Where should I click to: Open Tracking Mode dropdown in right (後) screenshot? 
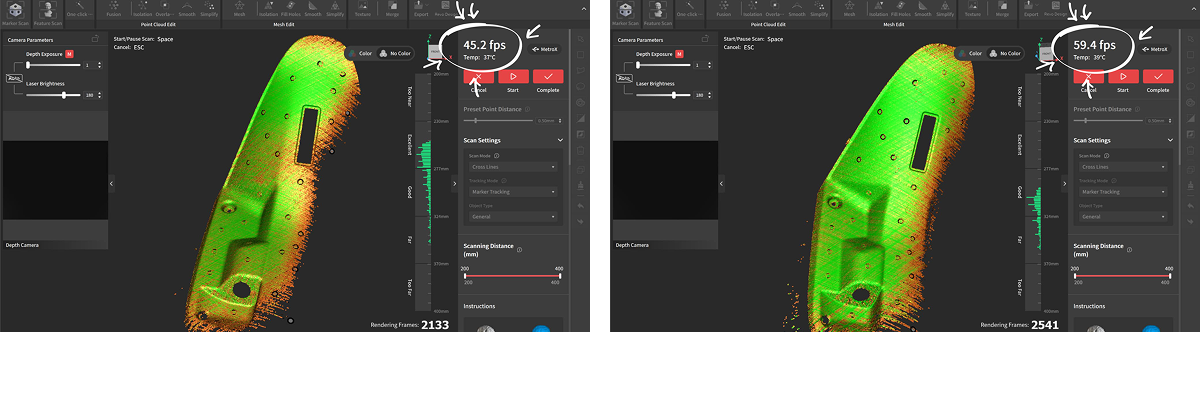[1121, 192]
